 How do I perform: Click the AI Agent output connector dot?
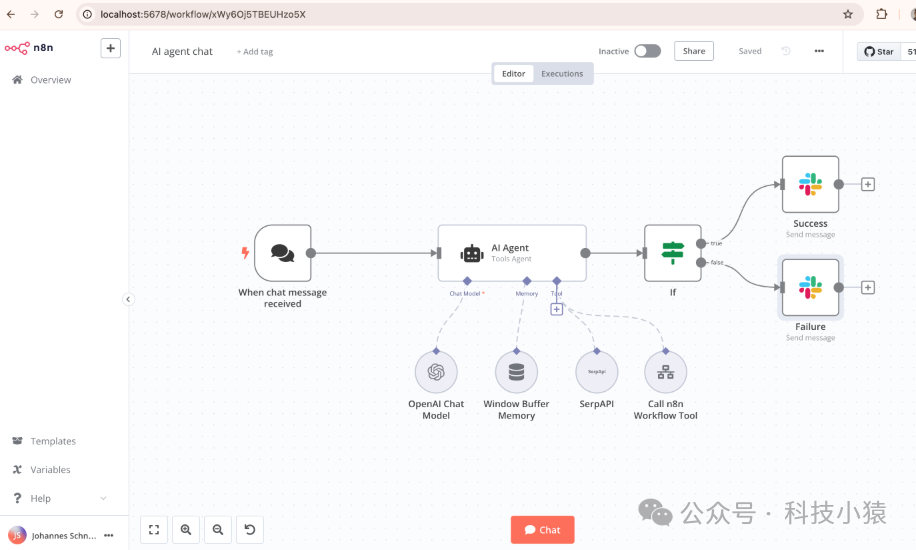tap(585, 253)
